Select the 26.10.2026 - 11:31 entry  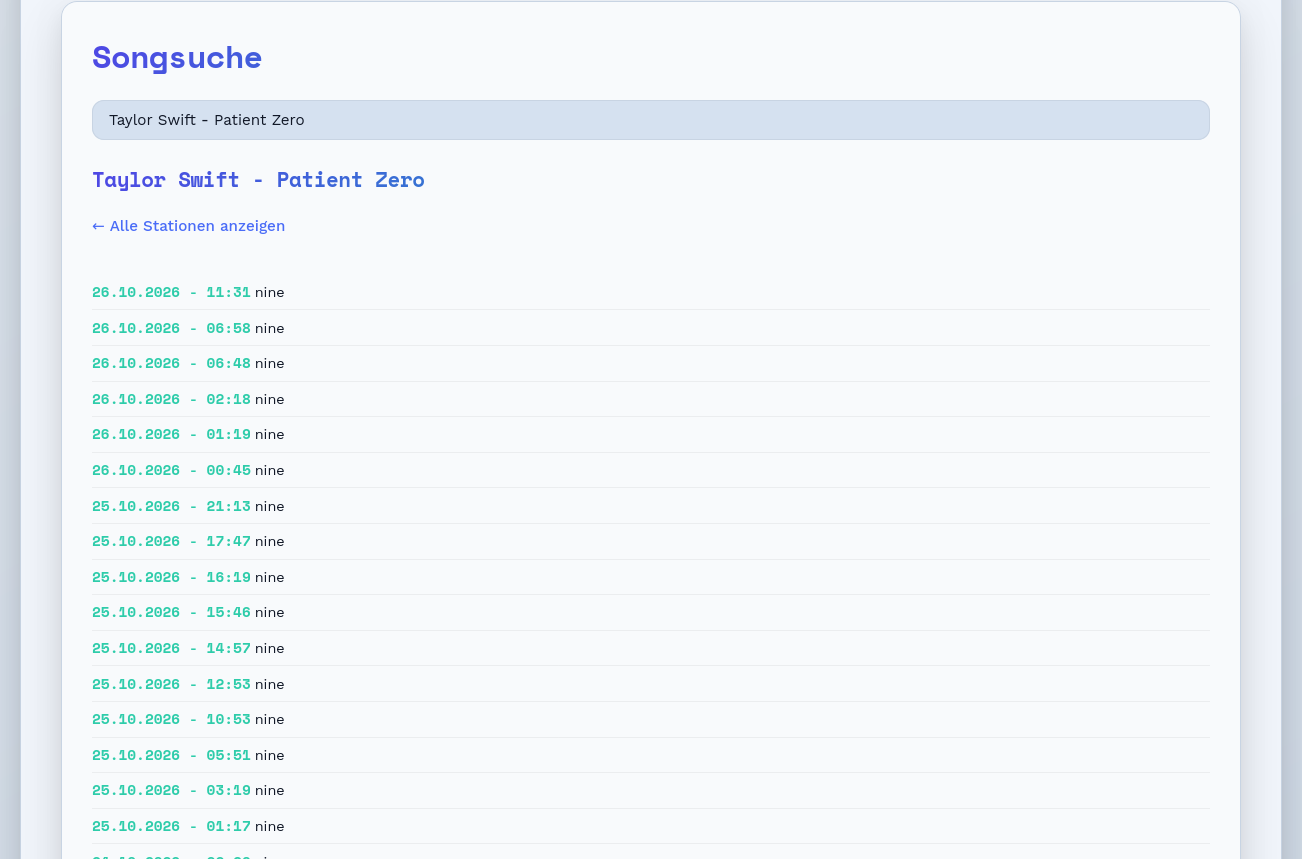tap(651, 292)
